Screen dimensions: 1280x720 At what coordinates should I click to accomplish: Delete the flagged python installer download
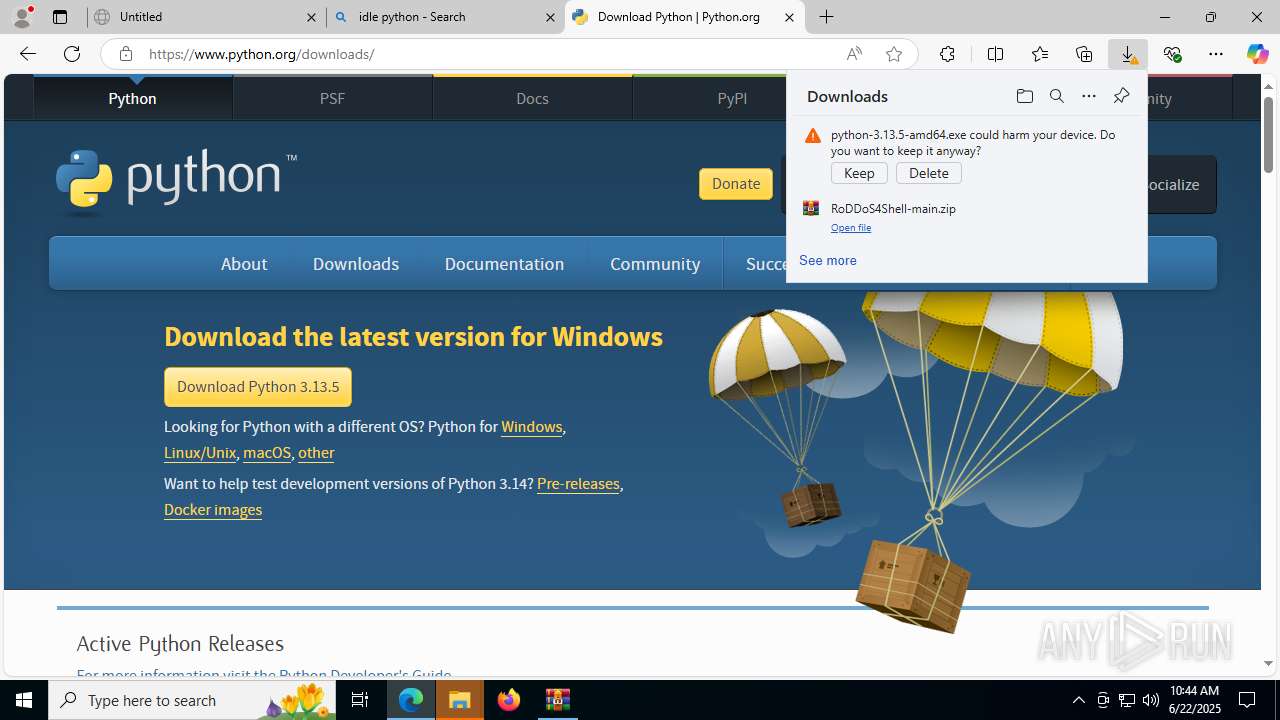pyautogui.click(x=929, y=173)
